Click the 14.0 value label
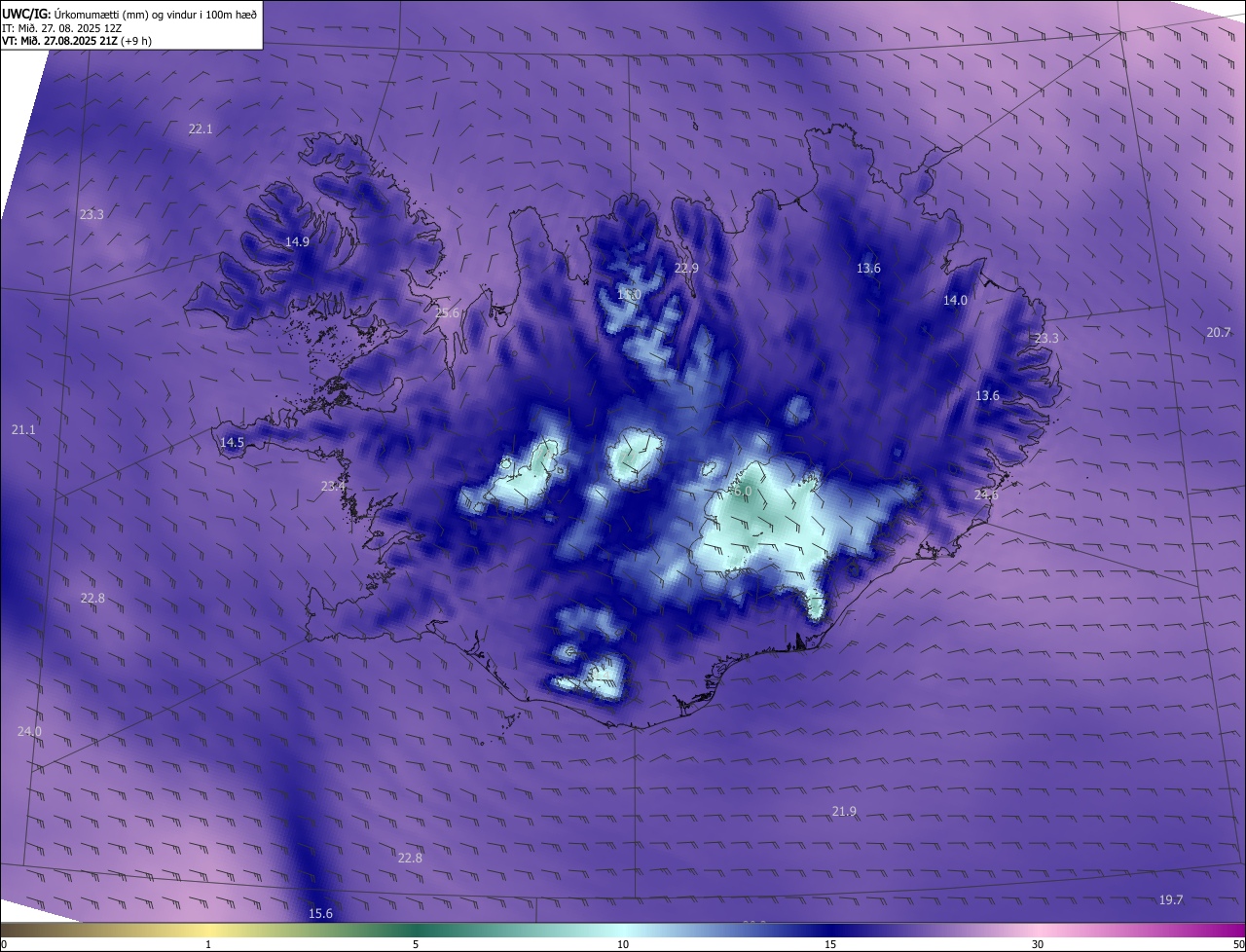 (x=955, y=301)
